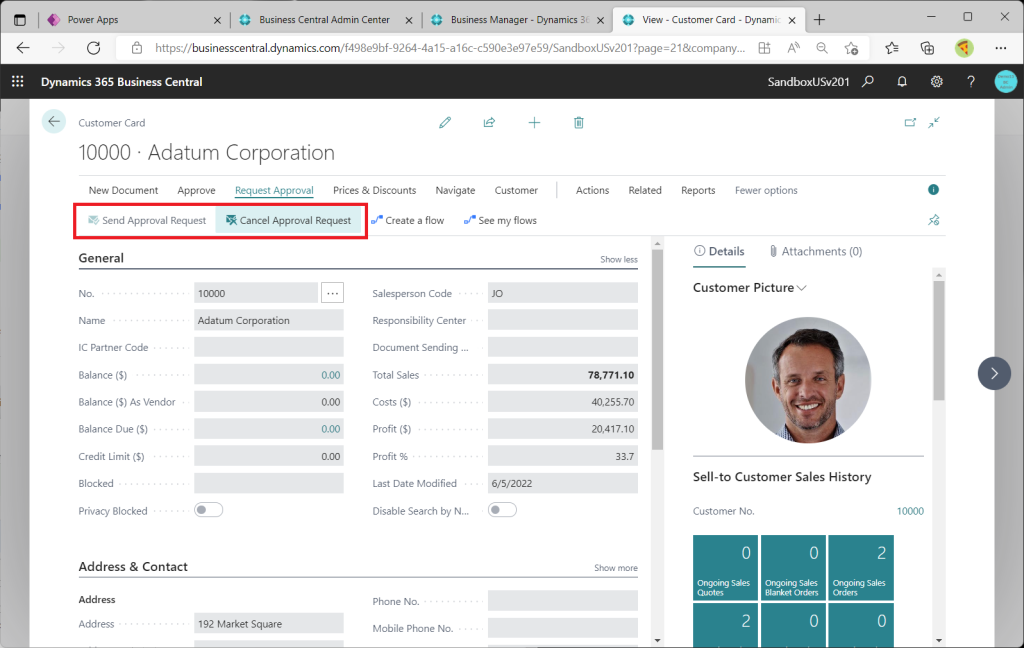1024x648 pixels.
Task: Open the browser read aloud icon
Action: pos(793,48)
